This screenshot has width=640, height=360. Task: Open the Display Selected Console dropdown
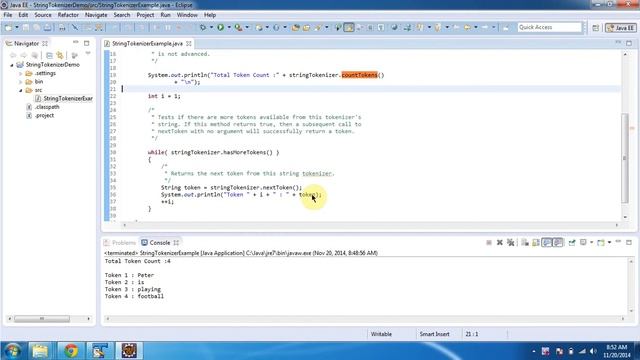click(591, 242)
